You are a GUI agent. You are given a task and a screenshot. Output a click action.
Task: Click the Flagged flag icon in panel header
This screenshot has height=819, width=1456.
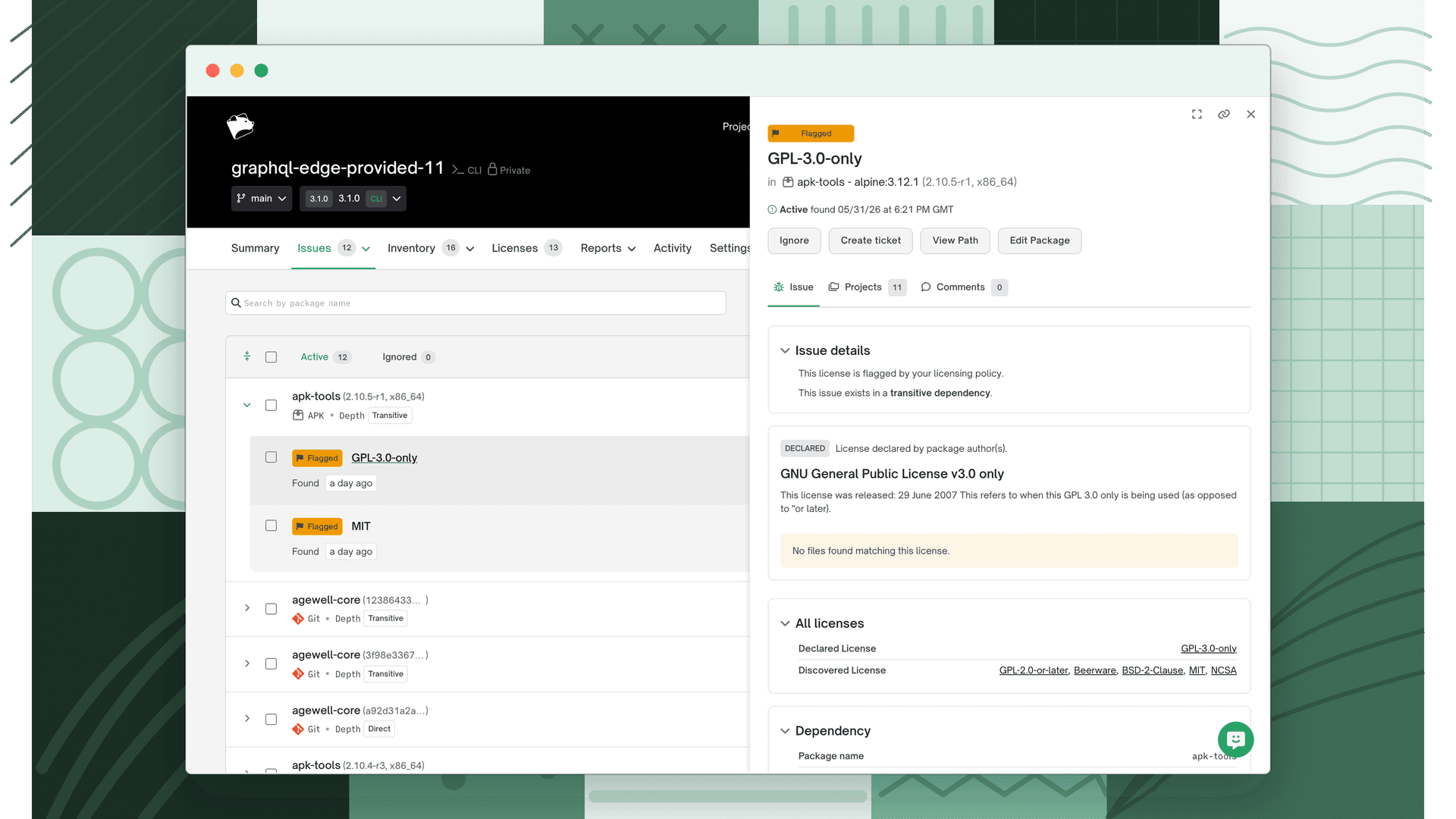776,133
